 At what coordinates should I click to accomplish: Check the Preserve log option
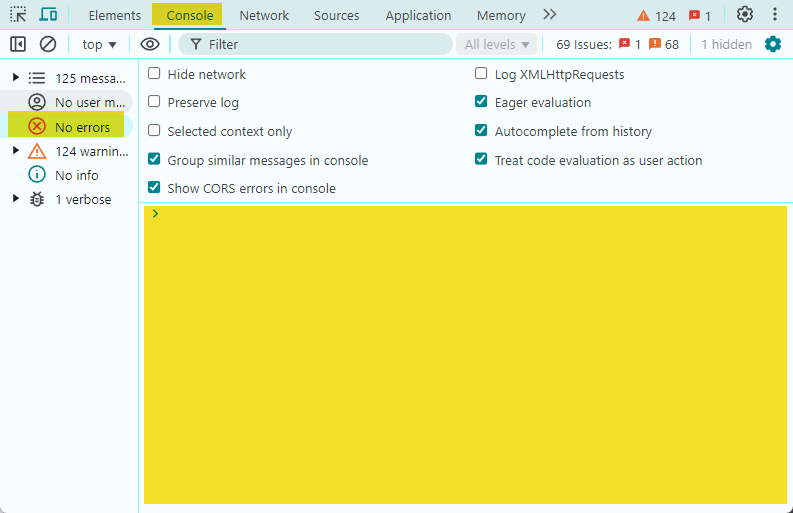click(154, 102)
